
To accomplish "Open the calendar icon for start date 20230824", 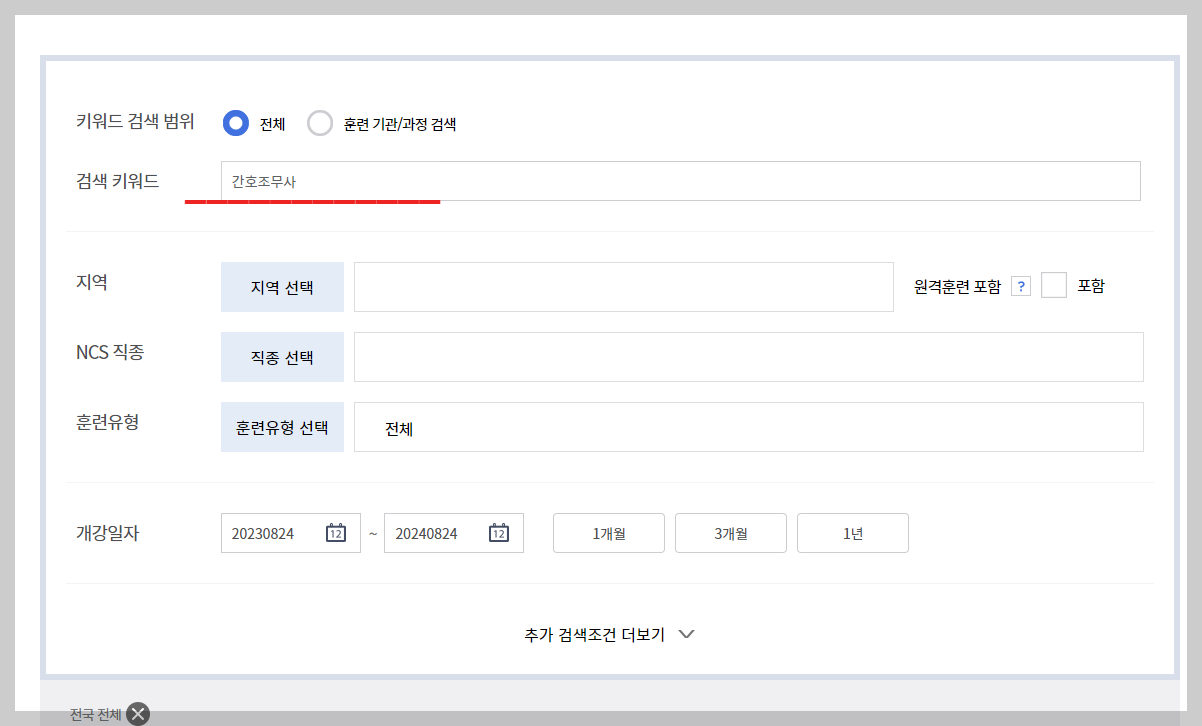I will [337, 533].
